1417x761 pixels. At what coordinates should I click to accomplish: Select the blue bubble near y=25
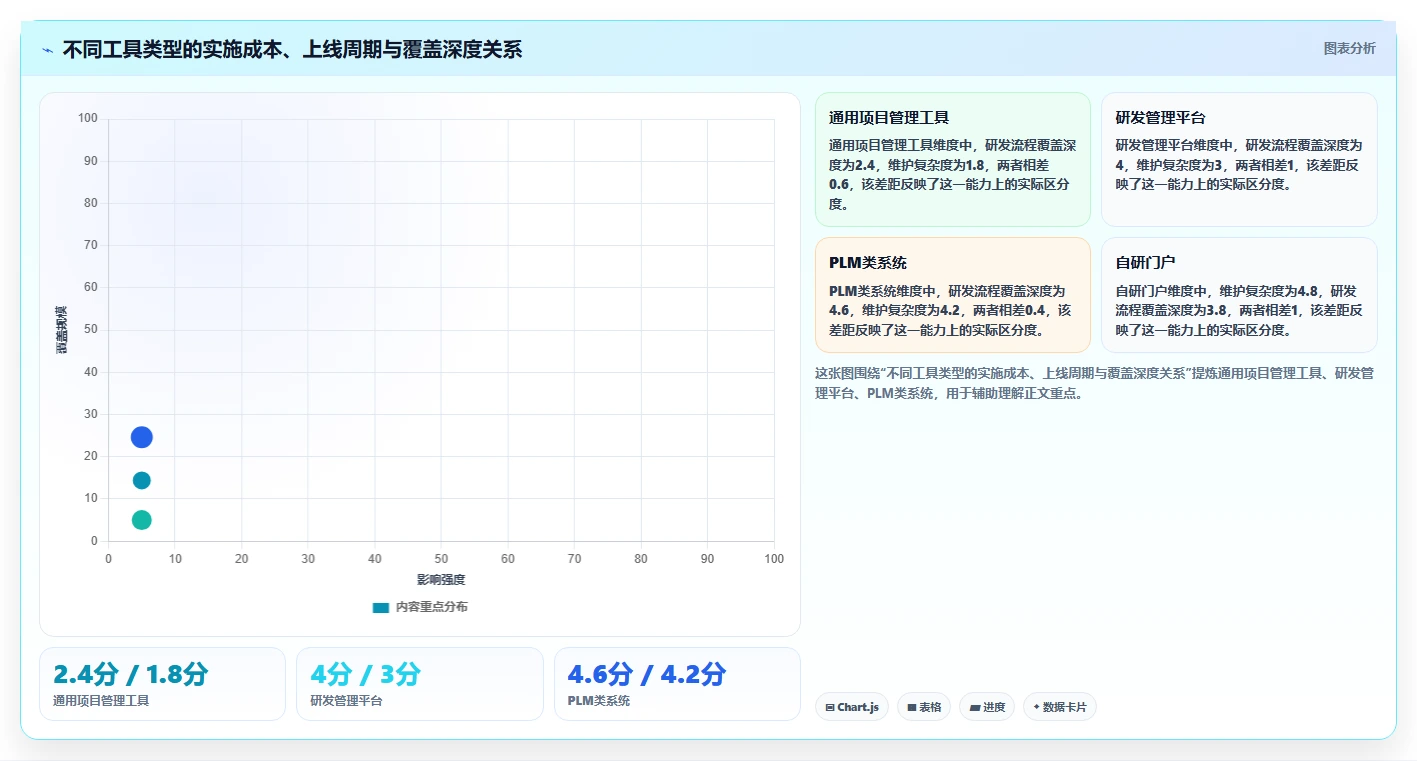coord(142,437)
